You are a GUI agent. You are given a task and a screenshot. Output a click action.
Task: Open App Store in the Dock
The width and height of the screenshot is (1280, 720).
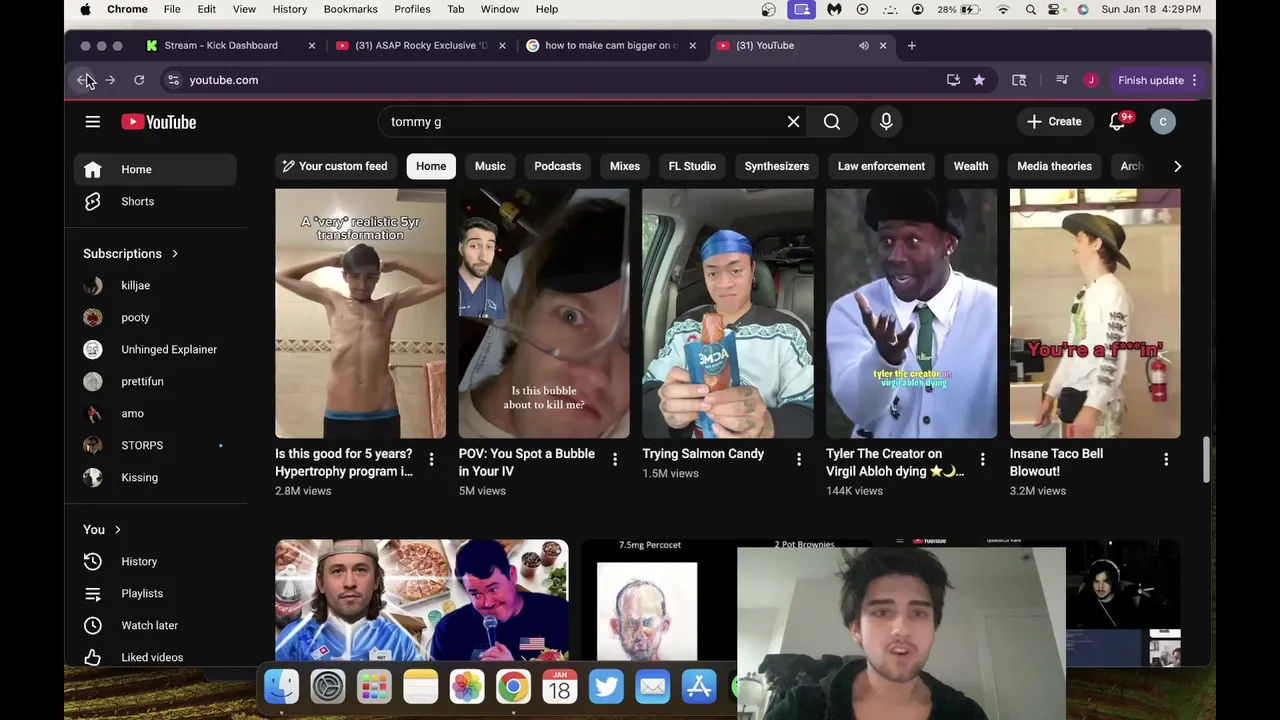point(698,687)
